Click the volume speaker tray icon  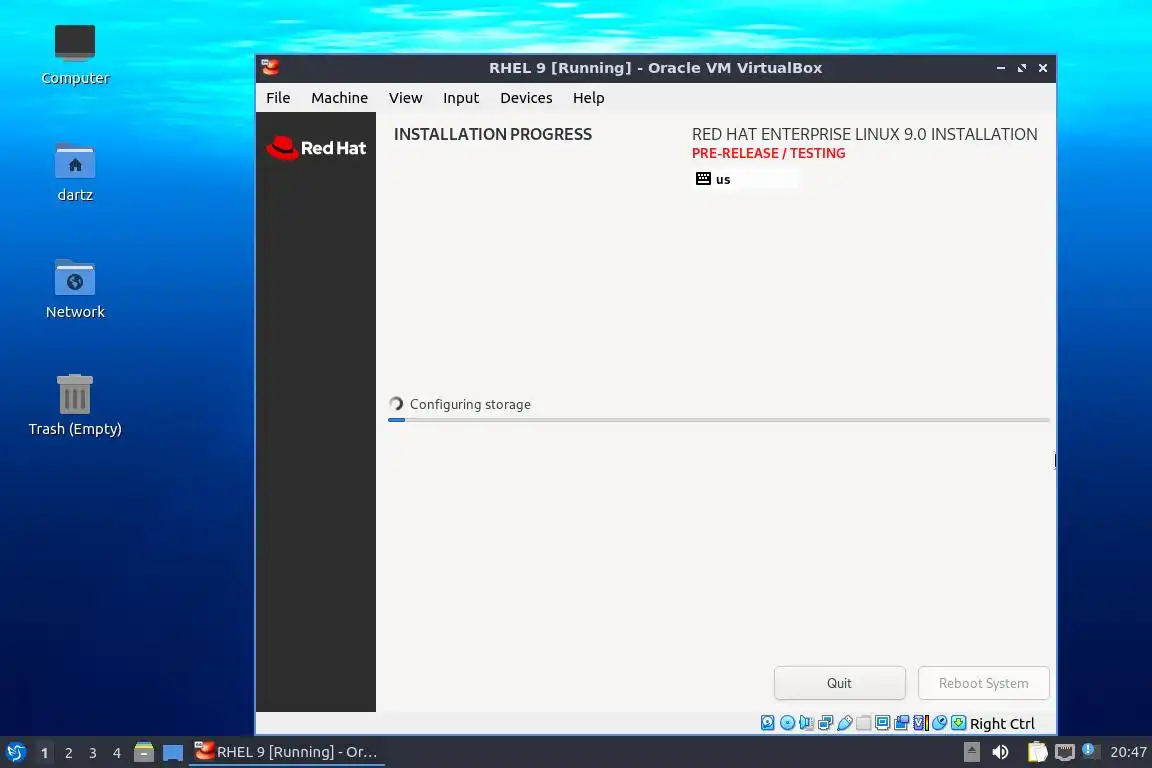[1000, 752]
